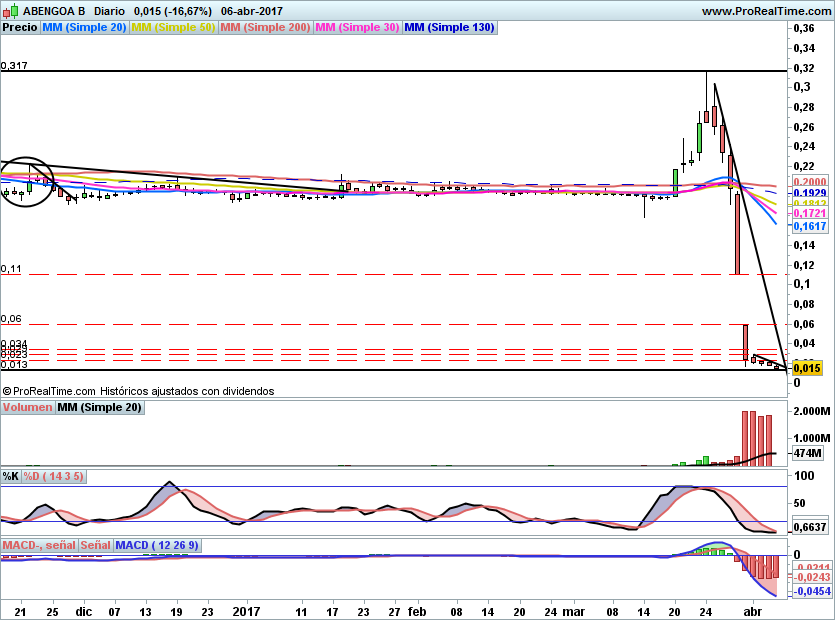The width and height of the screenshot is (835, 620).
Task: Click the yellow 0,015 current price tag
Action: click(807, 368)
